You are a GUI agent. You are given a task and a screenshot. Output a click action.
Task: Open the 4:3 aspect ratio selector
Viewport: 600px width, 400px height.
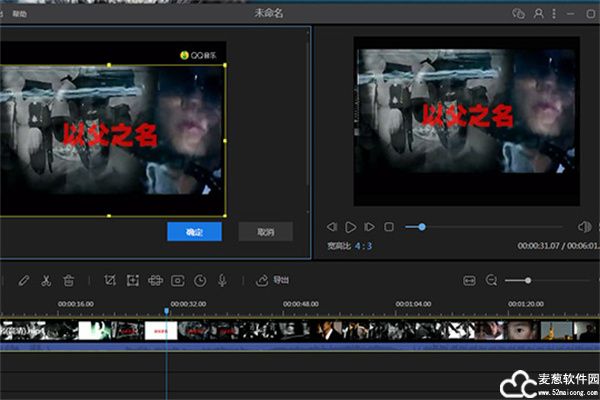[x=363, y=245]
